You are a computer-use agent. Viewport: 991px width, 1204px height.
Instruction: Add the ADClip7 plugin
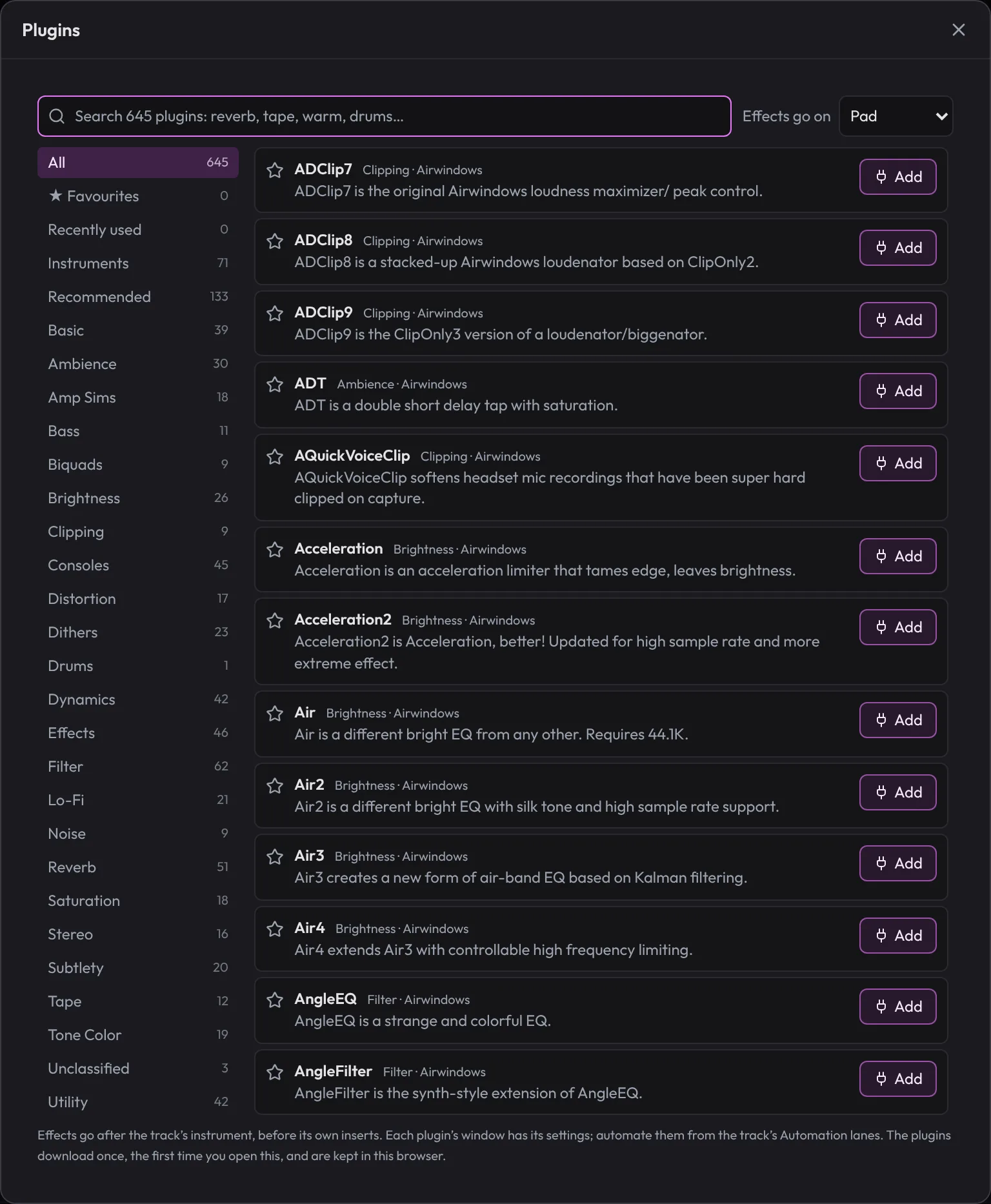[897, 177]
